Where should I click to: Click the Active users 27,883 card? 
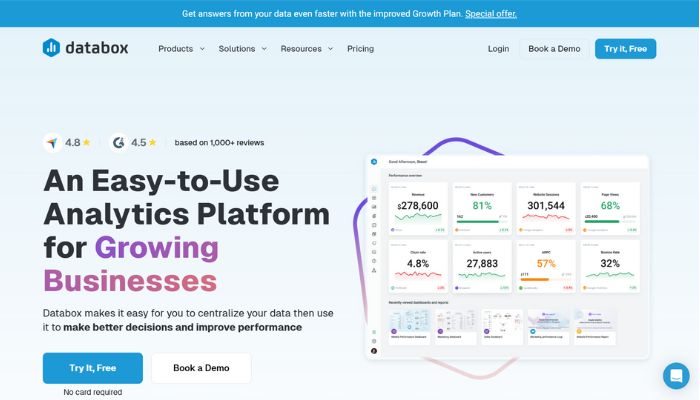(482, 267)
